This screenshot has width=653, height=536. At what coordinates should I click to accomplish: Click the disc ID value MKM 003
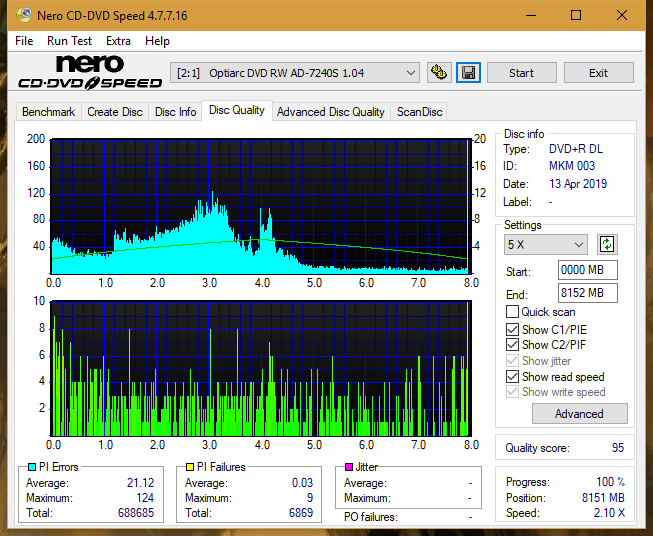[x=572, y=166]
